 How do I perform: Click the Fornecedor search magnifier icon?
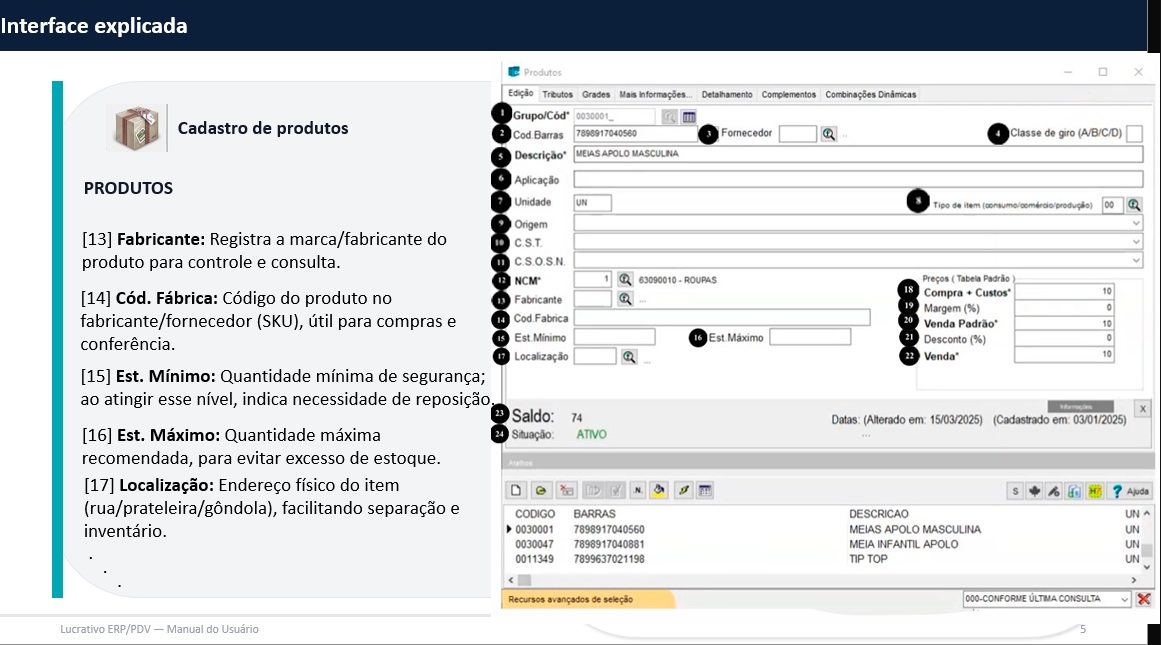(828, 134)
